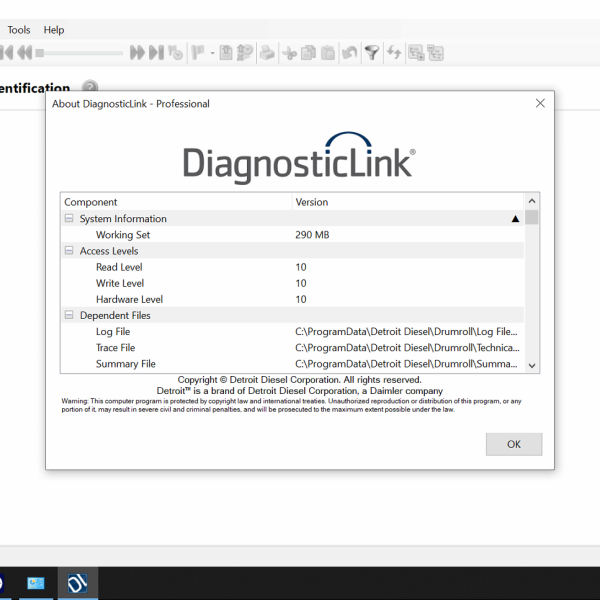Click the Version column header
The image size is (600, 600).
(x=408, y=202)
